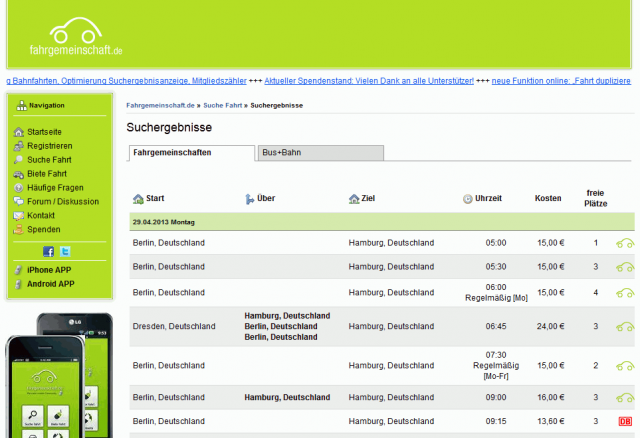
Task: Open the iPhone APP link
Action: pos(48,270)
